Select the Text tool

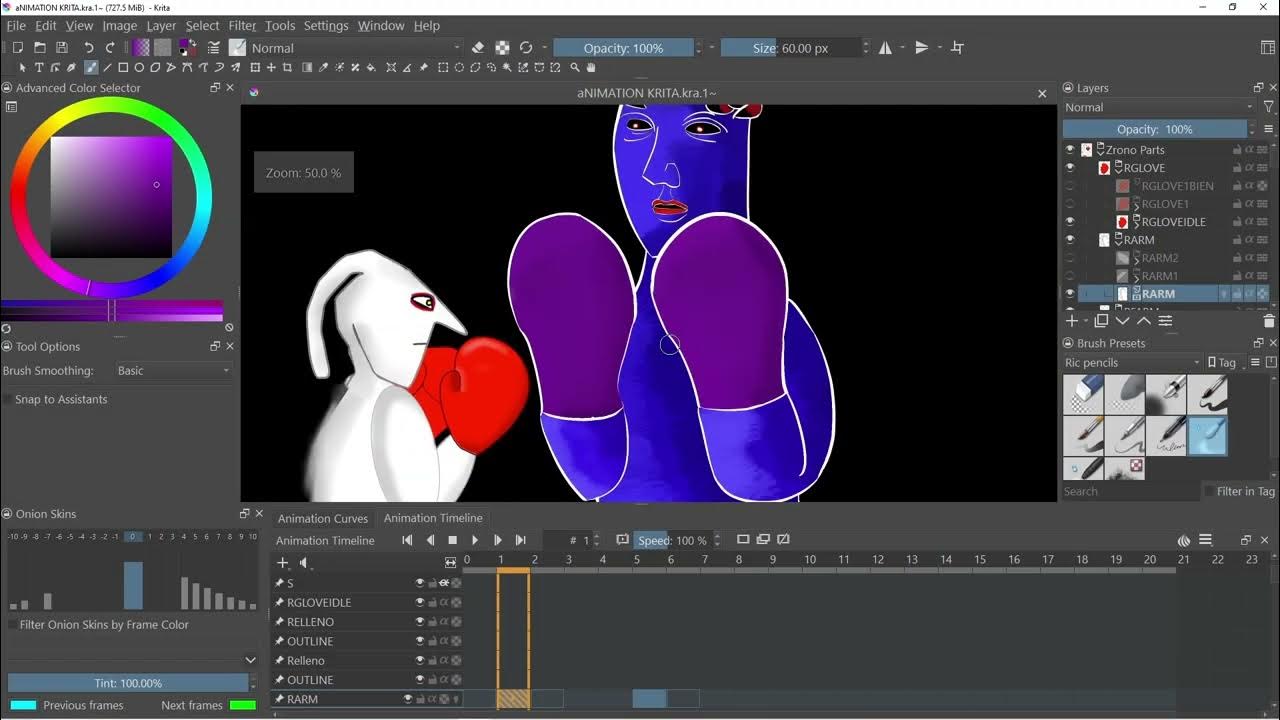tap(39, 68)
